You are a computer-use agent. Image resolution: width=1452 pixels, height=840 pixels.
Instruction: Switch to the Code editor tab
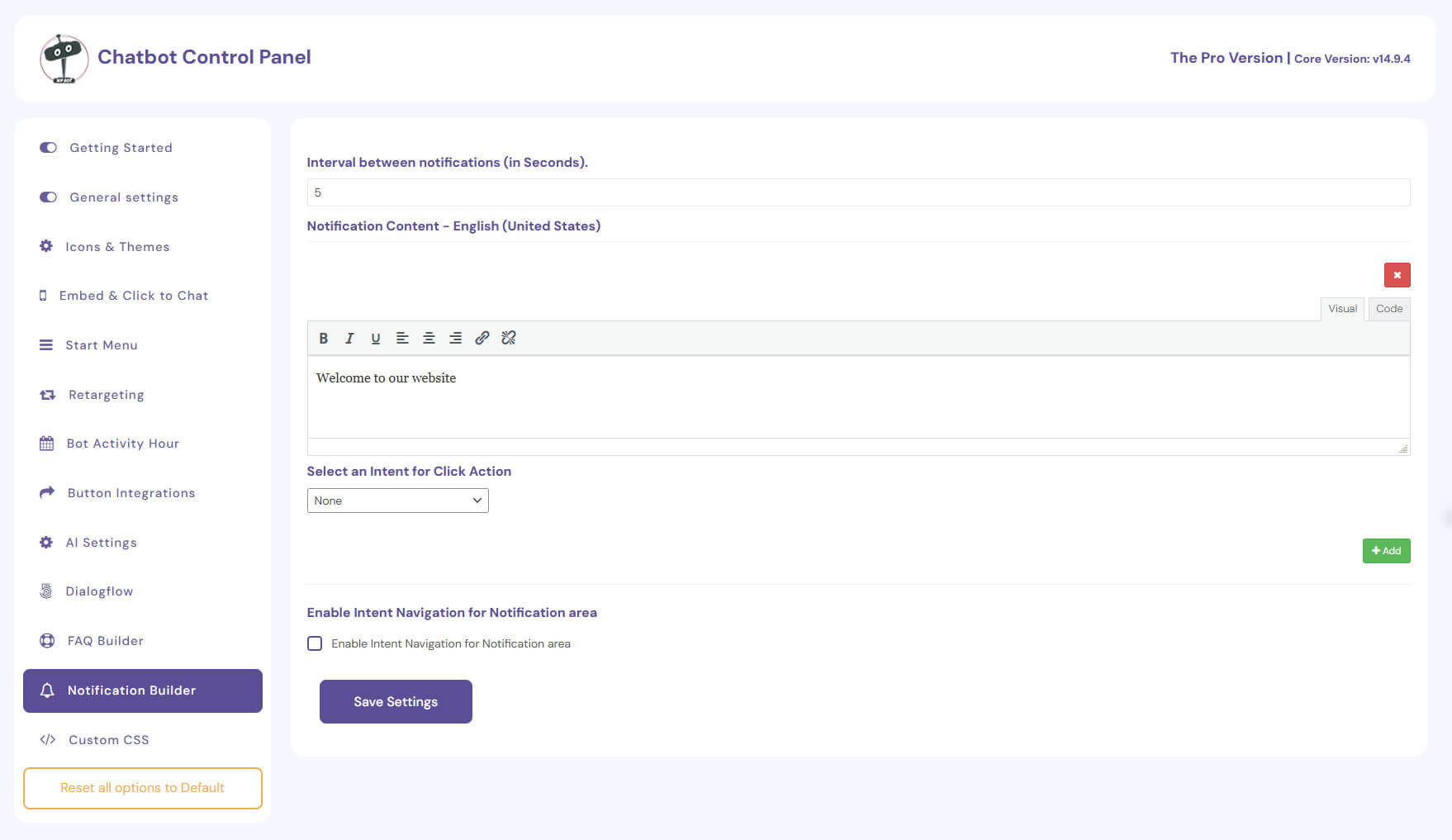coord(1389,309)
